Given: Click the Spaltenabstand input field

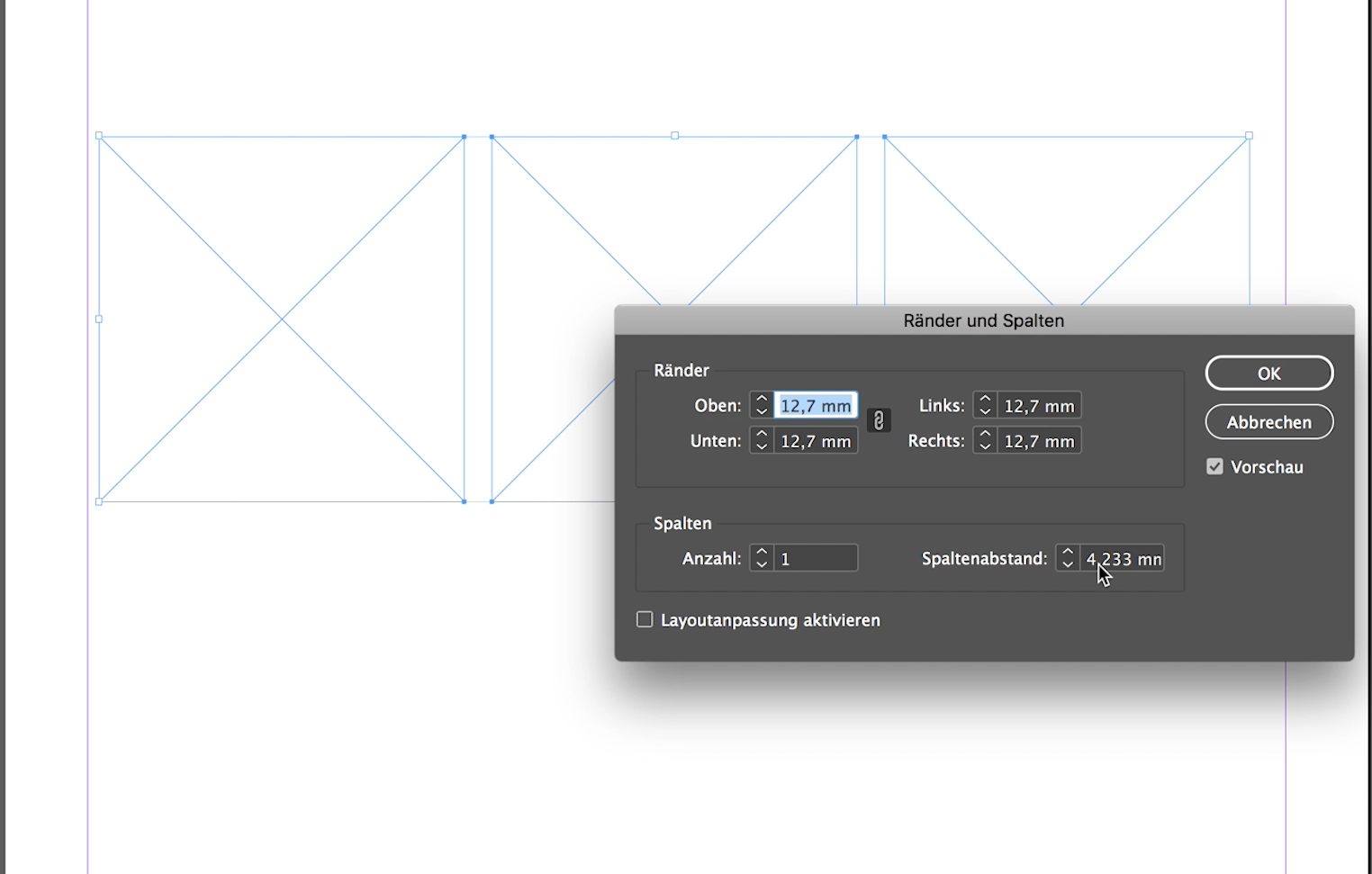Looking at the screenshot, I should (x=1122, y=558).
